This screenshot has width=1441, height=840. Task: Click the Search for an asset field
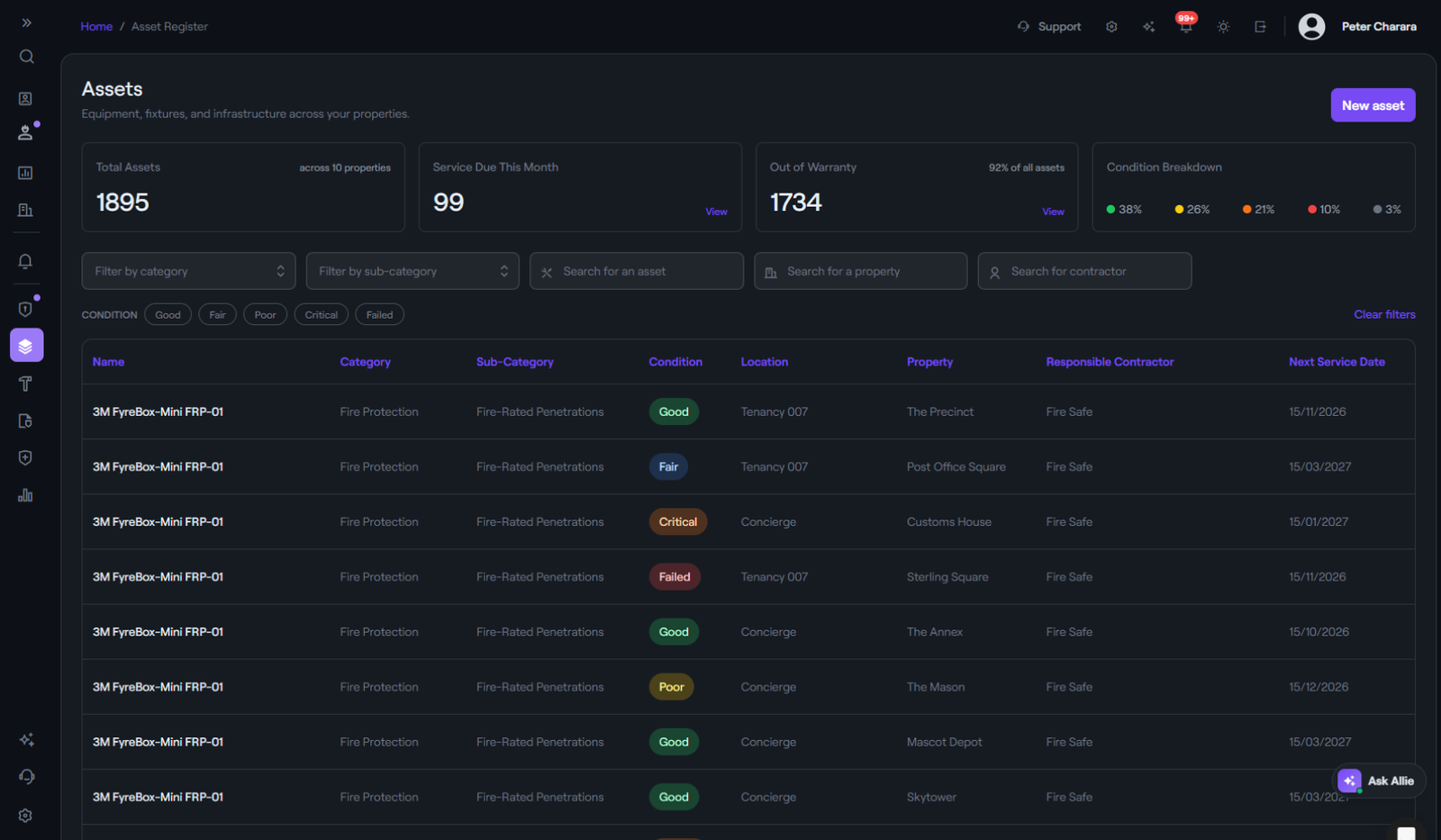(x=637, y=271)
